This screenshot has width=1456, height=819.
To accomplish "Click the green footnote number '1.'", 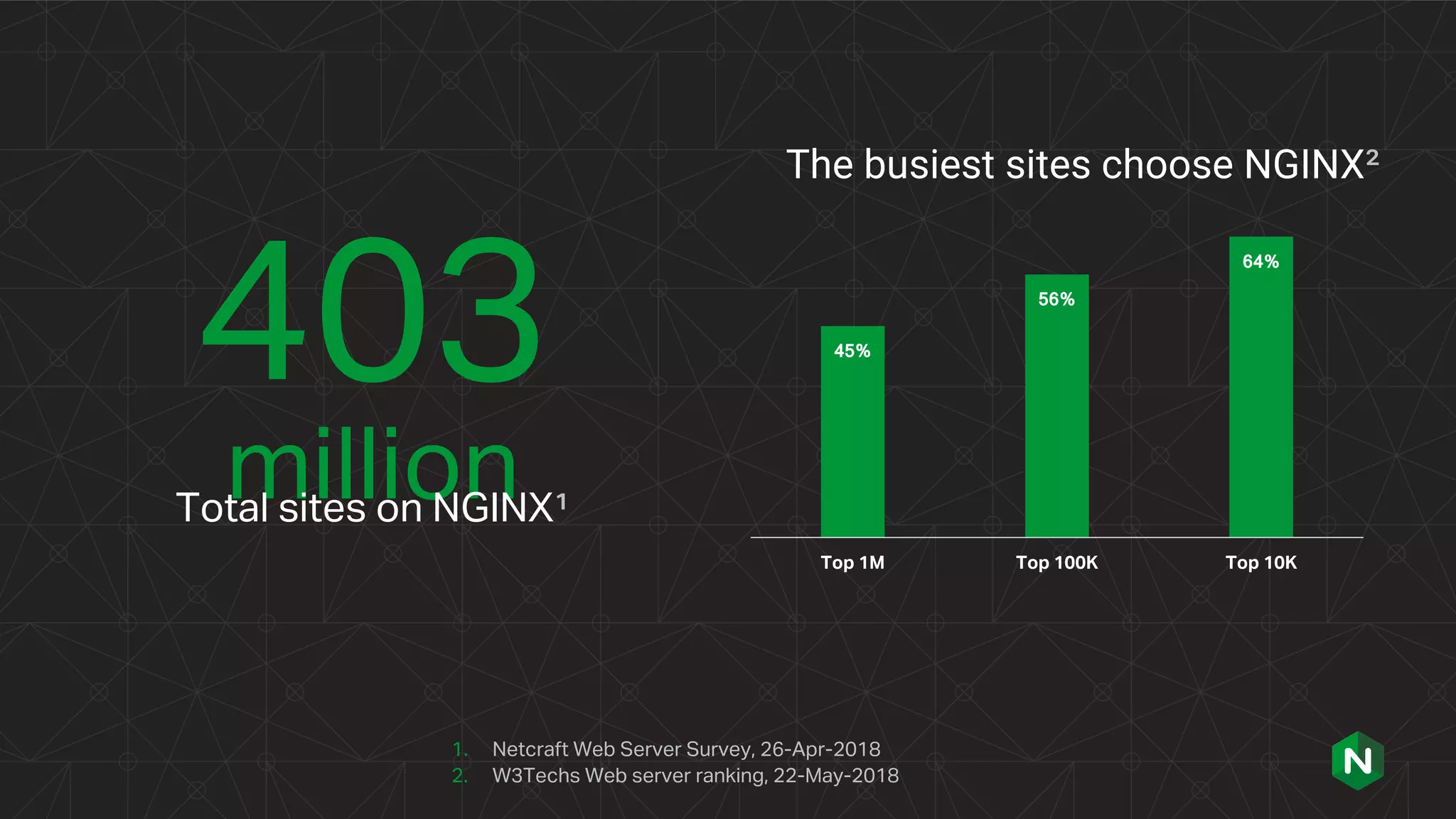I will 460,749.
